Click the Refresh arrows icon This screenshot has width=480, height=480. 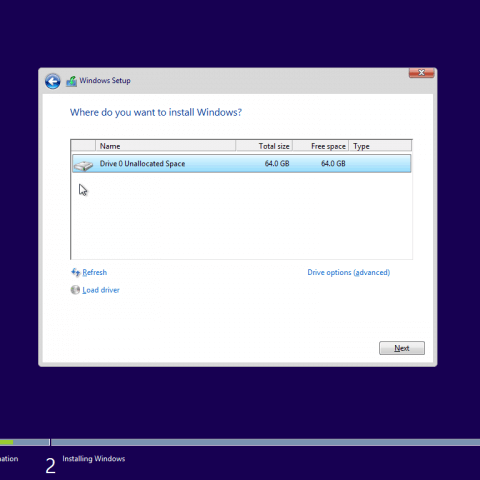76,272
